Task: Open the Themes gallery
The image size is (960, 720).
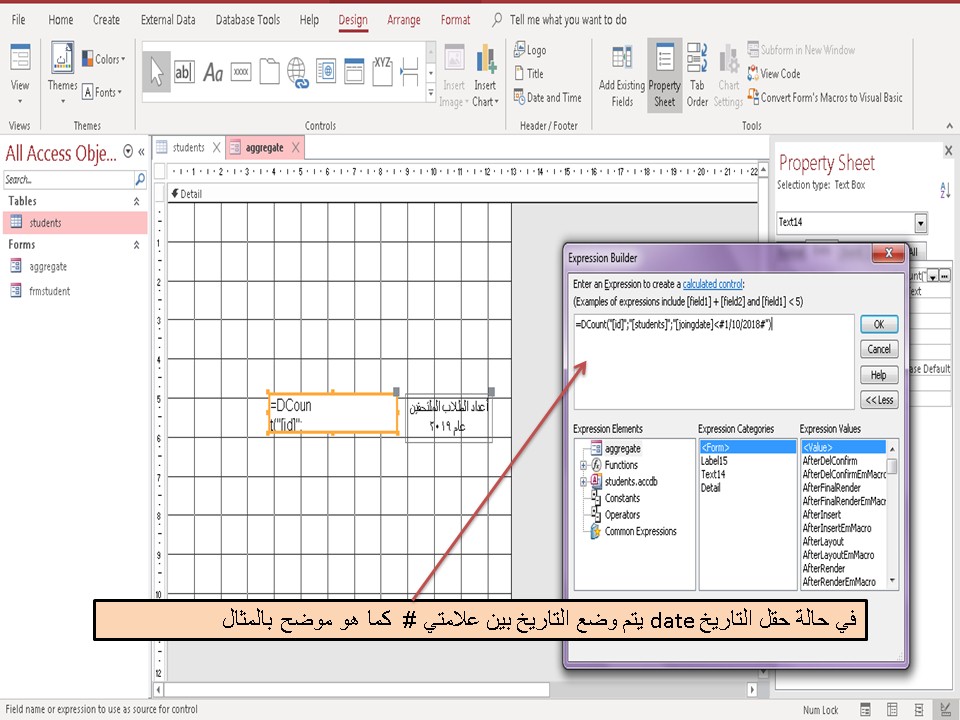Action: pos(62,73)
